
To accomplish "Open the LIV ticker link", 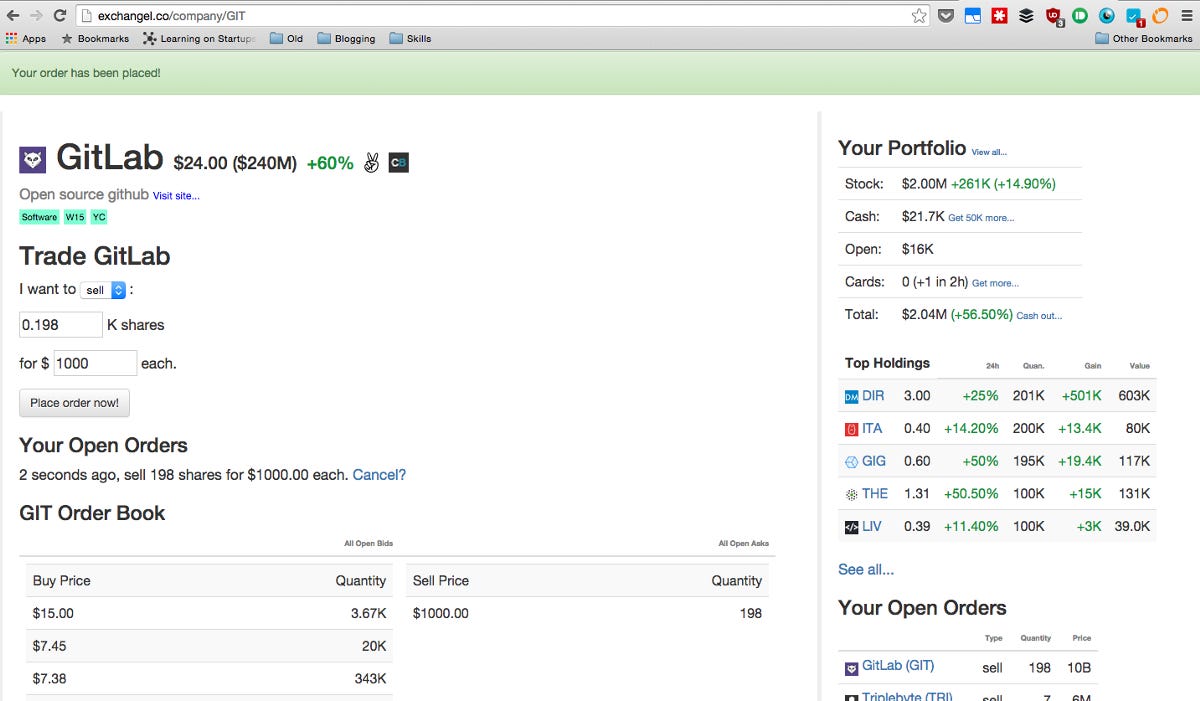I will pos(872,527).
